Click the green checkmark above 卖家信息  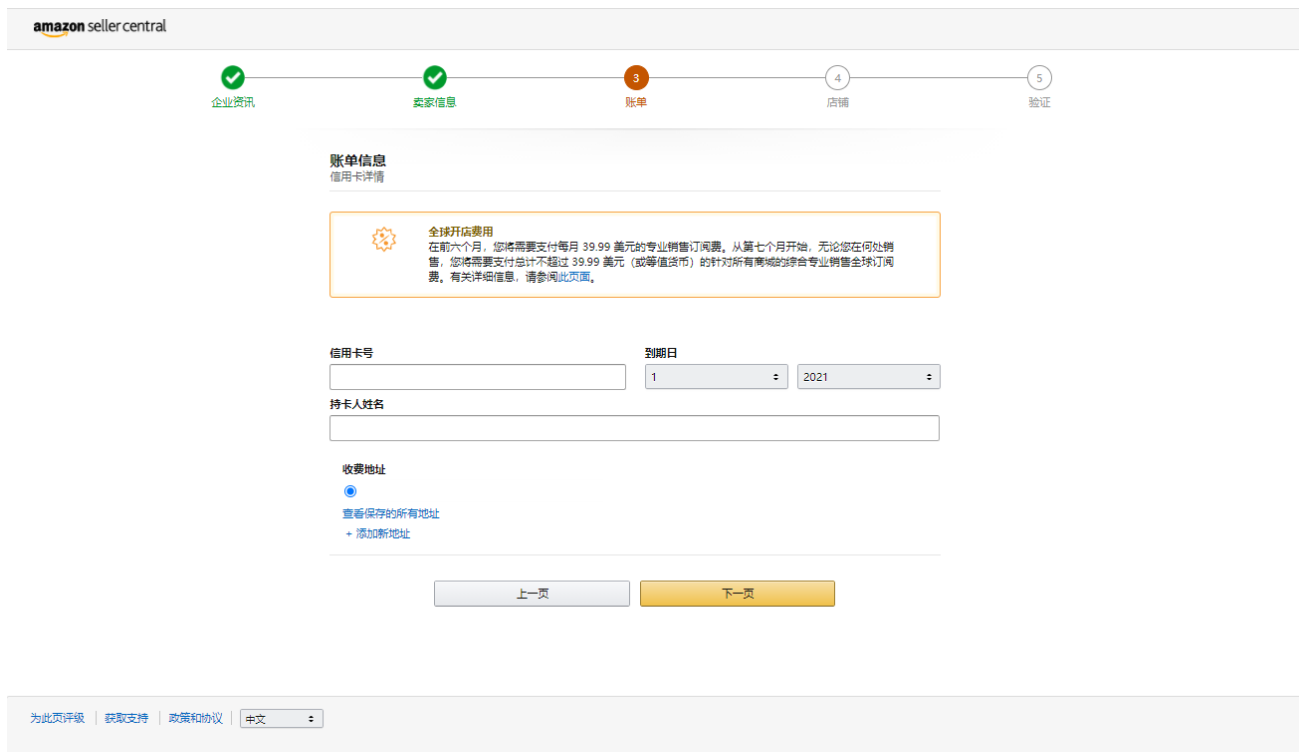tap(434, 77)
